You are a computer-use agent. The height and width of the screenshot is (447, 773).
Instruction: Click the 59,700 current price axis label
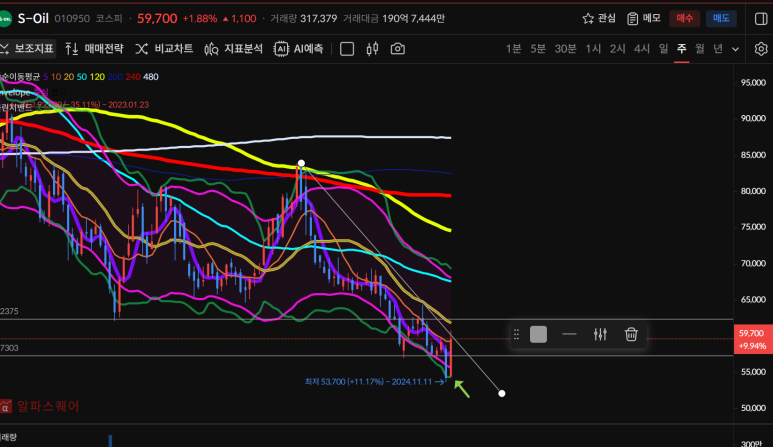[751, 339]
